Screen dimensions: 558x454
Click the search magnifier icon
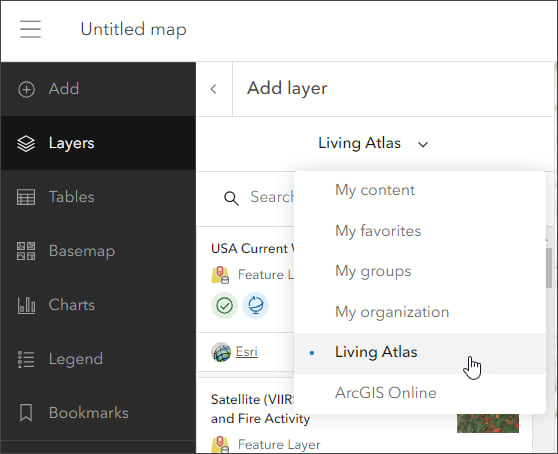point(231,198)
